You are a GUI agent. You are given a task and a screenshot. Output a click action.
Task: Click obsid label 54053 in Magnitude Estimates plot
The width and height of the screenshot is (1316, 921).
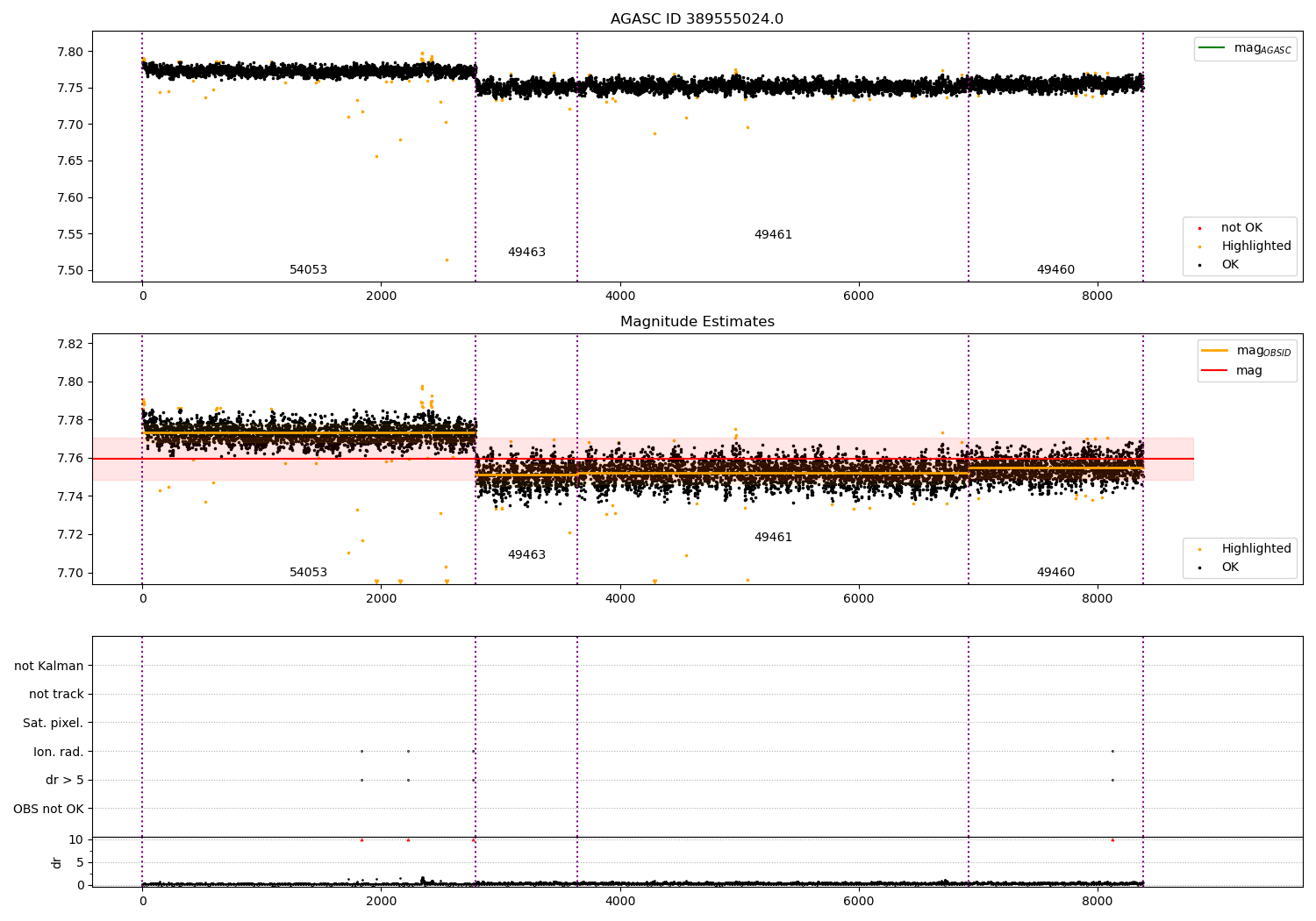(x=308, y=573)
